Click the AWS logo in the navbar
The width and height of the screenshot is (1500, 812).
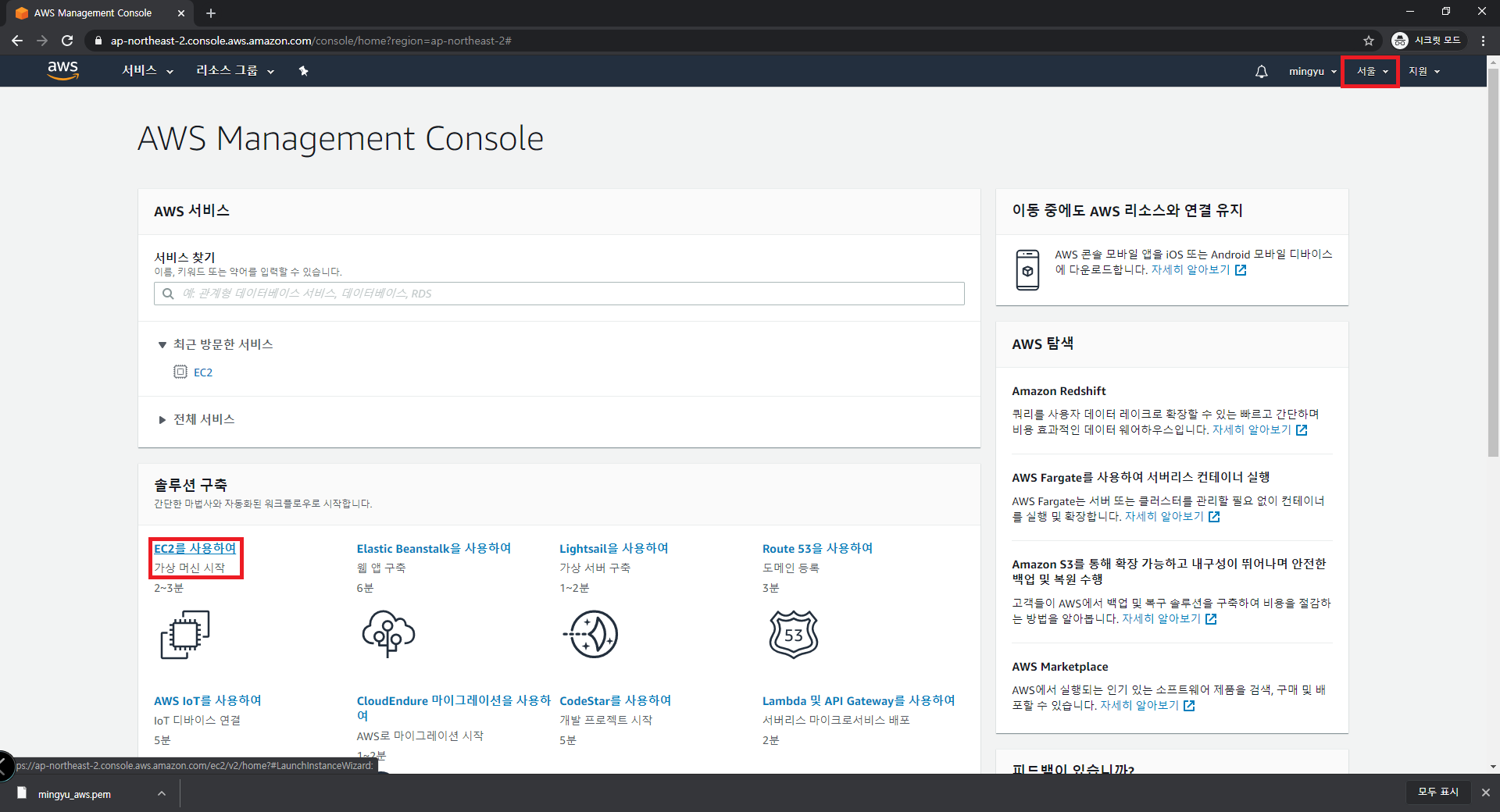(x=62, y=70)
